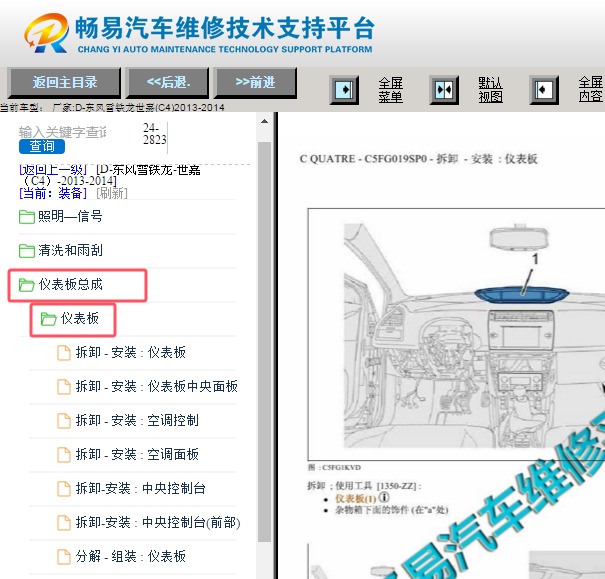Click document icon for 分解 - 组装 : 仪表板

click(x=64, y=557)
